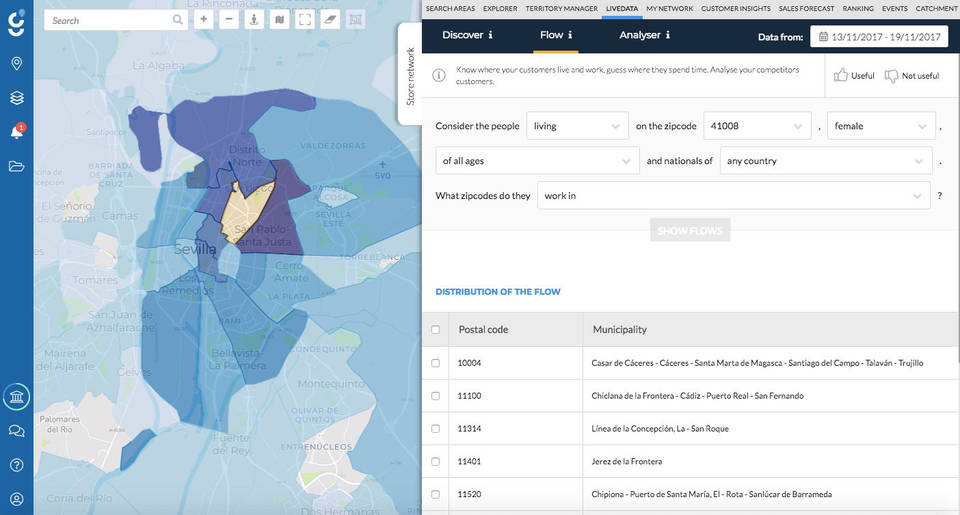The width and height of the screenshot is (960, 515).
Task: Expand the zipcode 41008 dropdown
Action: [x=756, y=126]
